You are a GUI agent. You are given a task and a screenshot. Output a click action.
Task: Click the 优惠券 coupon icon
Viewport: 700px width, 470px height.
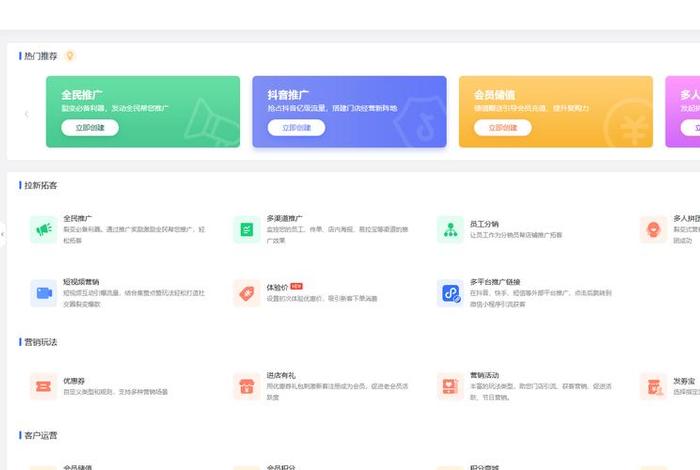click(x=43, y=387)
